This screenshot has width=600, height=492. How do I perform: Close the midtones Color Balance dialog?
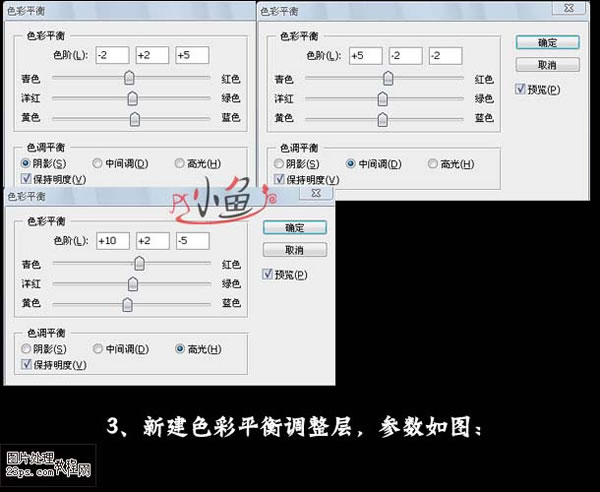pyautogui.click(x=569, y=8)
